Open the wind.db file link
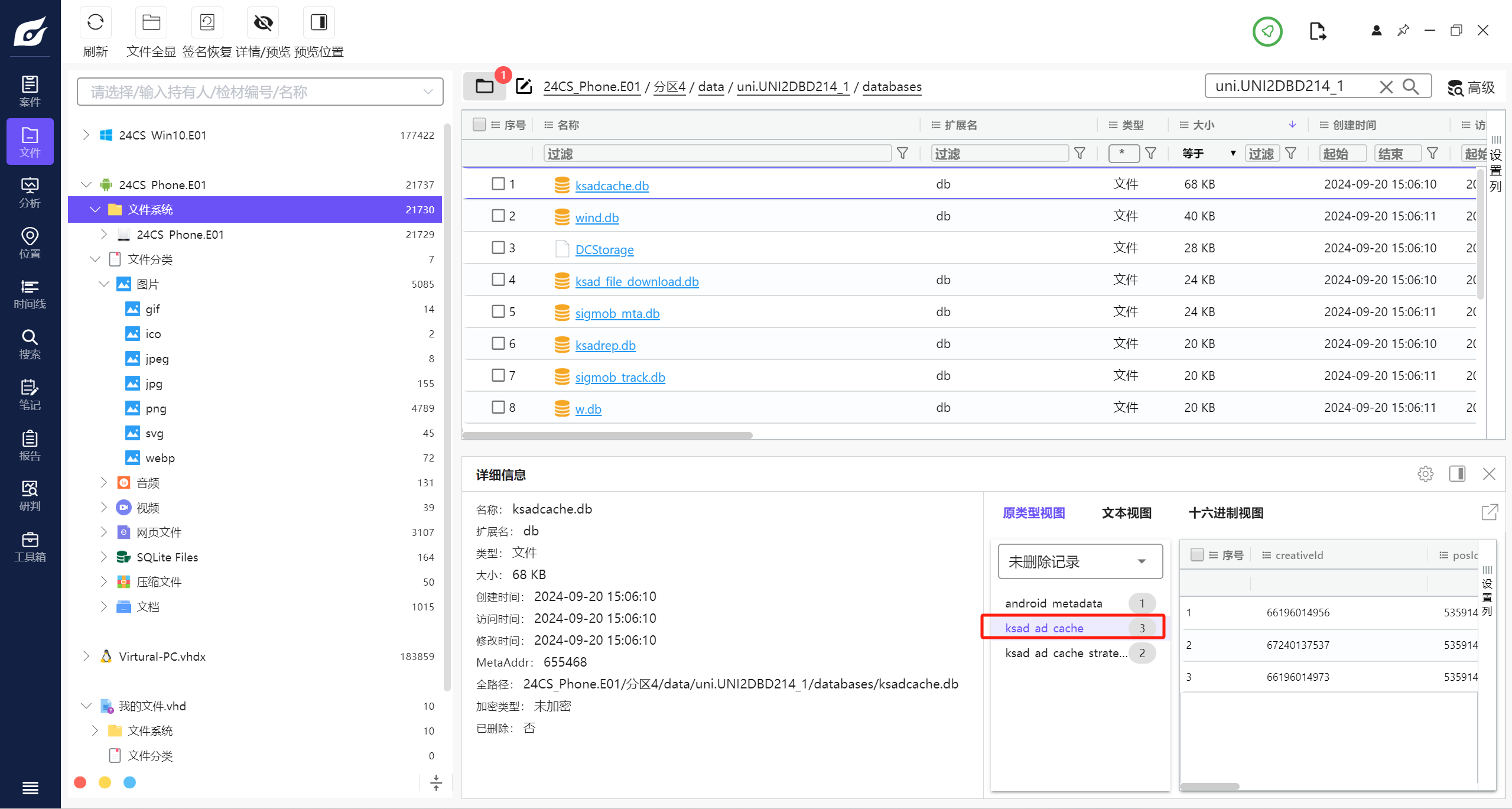Image resolution: width=1512 pixels, height=809 pixels. pos(597,217)
